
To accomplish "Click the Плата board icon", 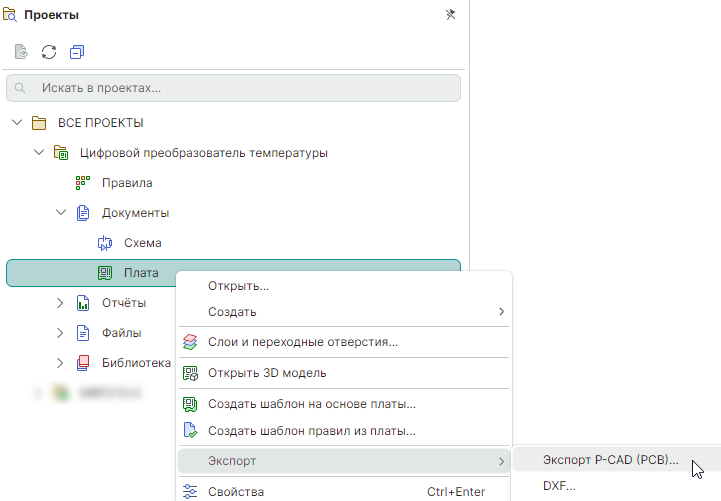I will [x=105, y=273].
